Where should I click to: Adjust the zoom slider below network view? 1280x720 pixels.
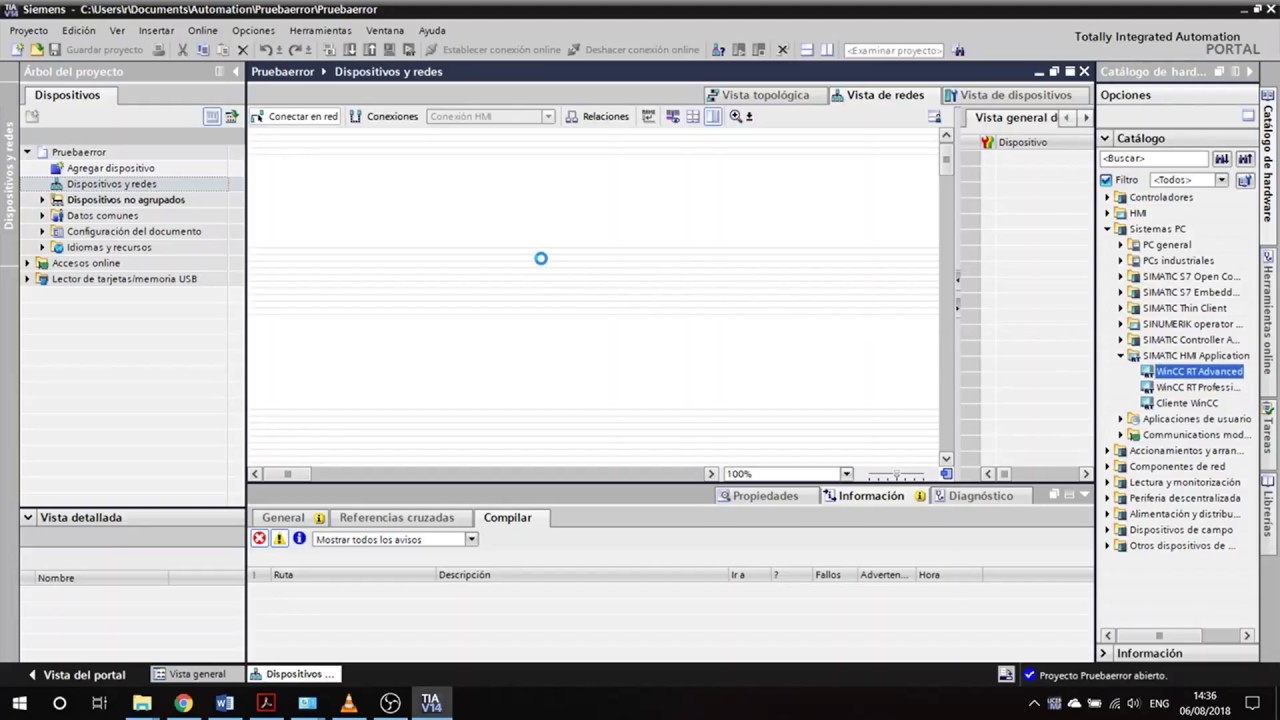coord(896,474)
